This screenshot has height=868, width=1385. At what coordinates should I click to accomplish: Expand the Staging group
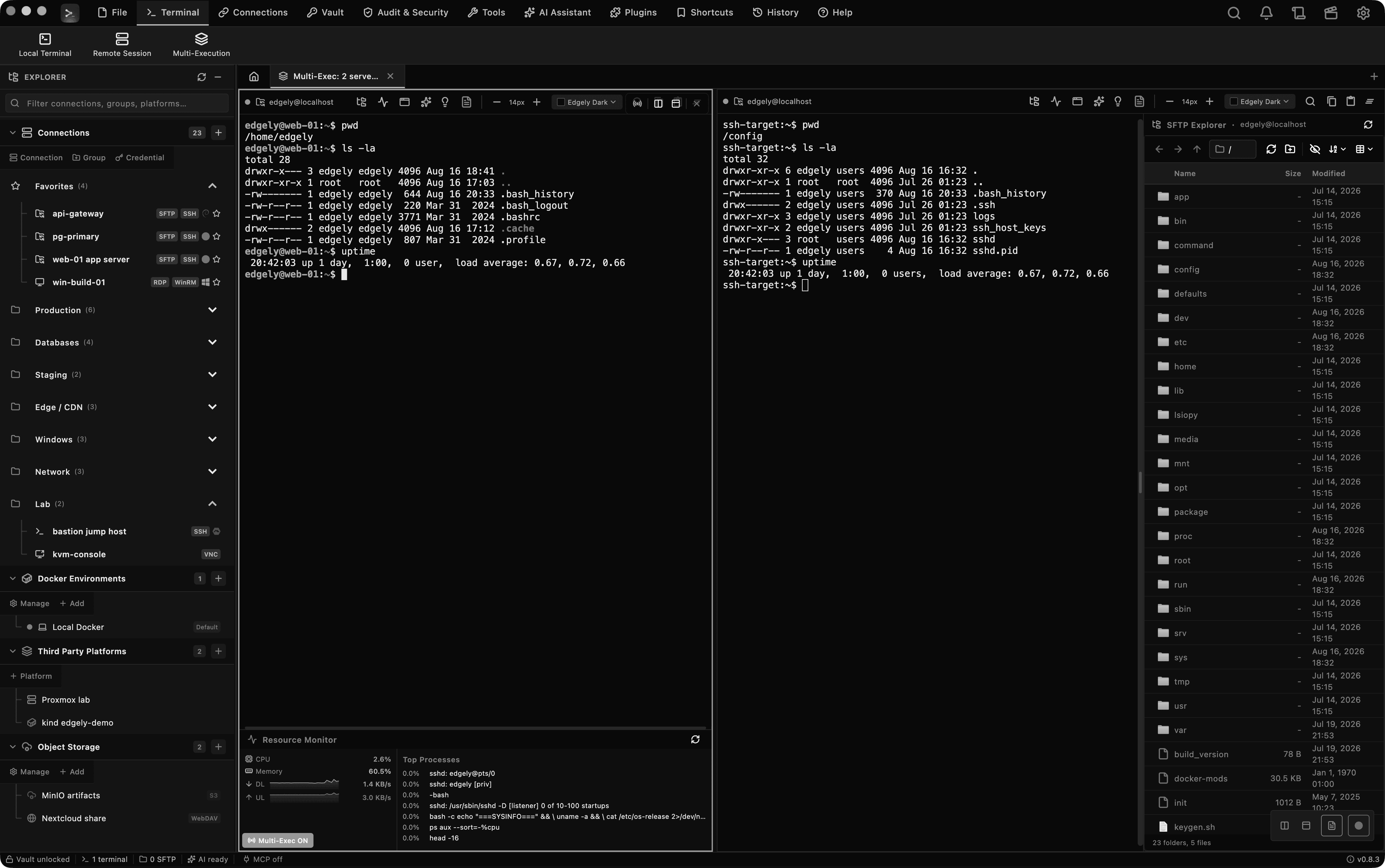click(212, 374)
